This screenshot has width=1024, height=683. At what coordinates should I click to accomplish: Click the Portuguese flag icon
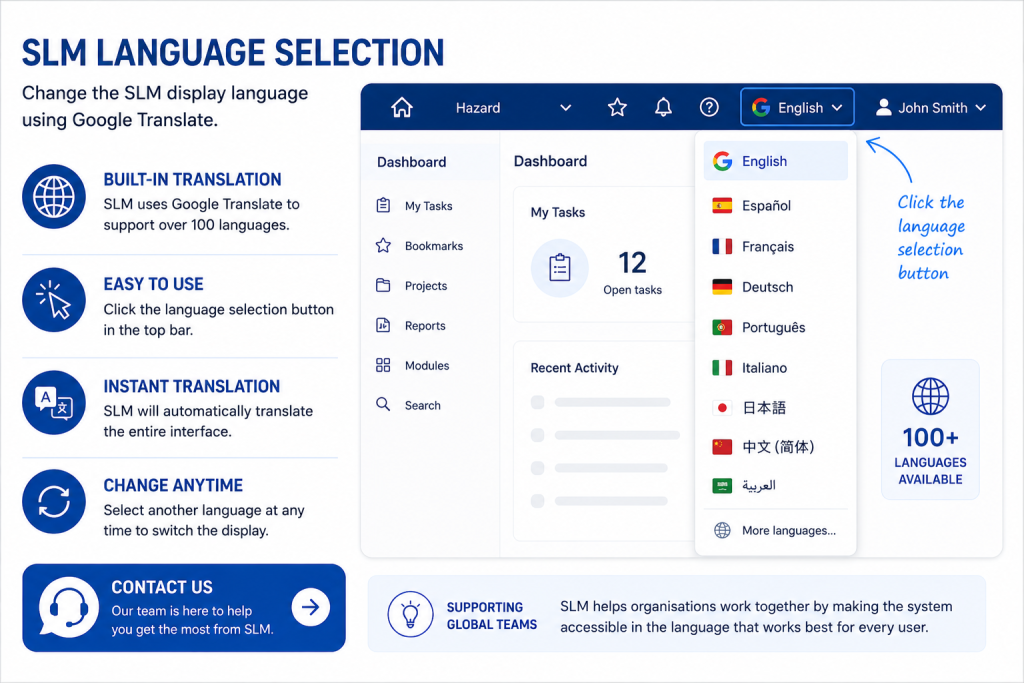click(x=722, y=327)
